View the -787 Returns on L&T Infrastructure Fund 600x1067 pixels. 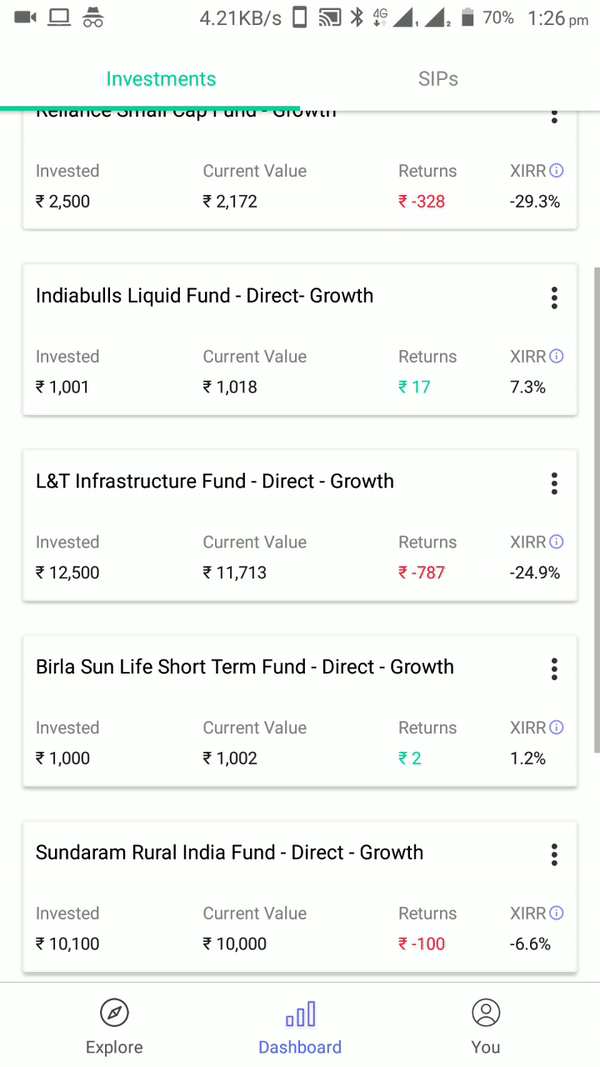coord(421,572)
